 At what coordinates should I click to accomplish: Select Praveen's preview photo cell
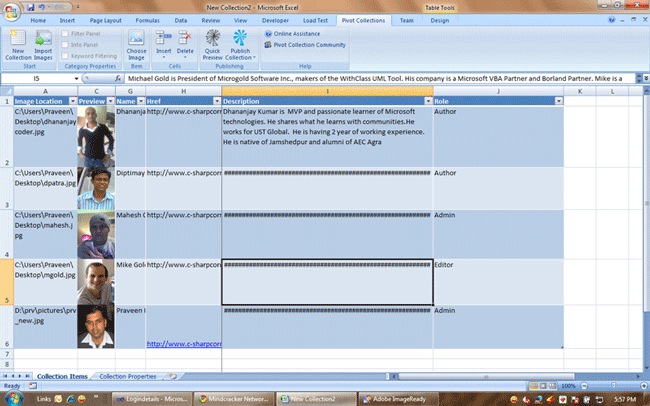[96, 327]
